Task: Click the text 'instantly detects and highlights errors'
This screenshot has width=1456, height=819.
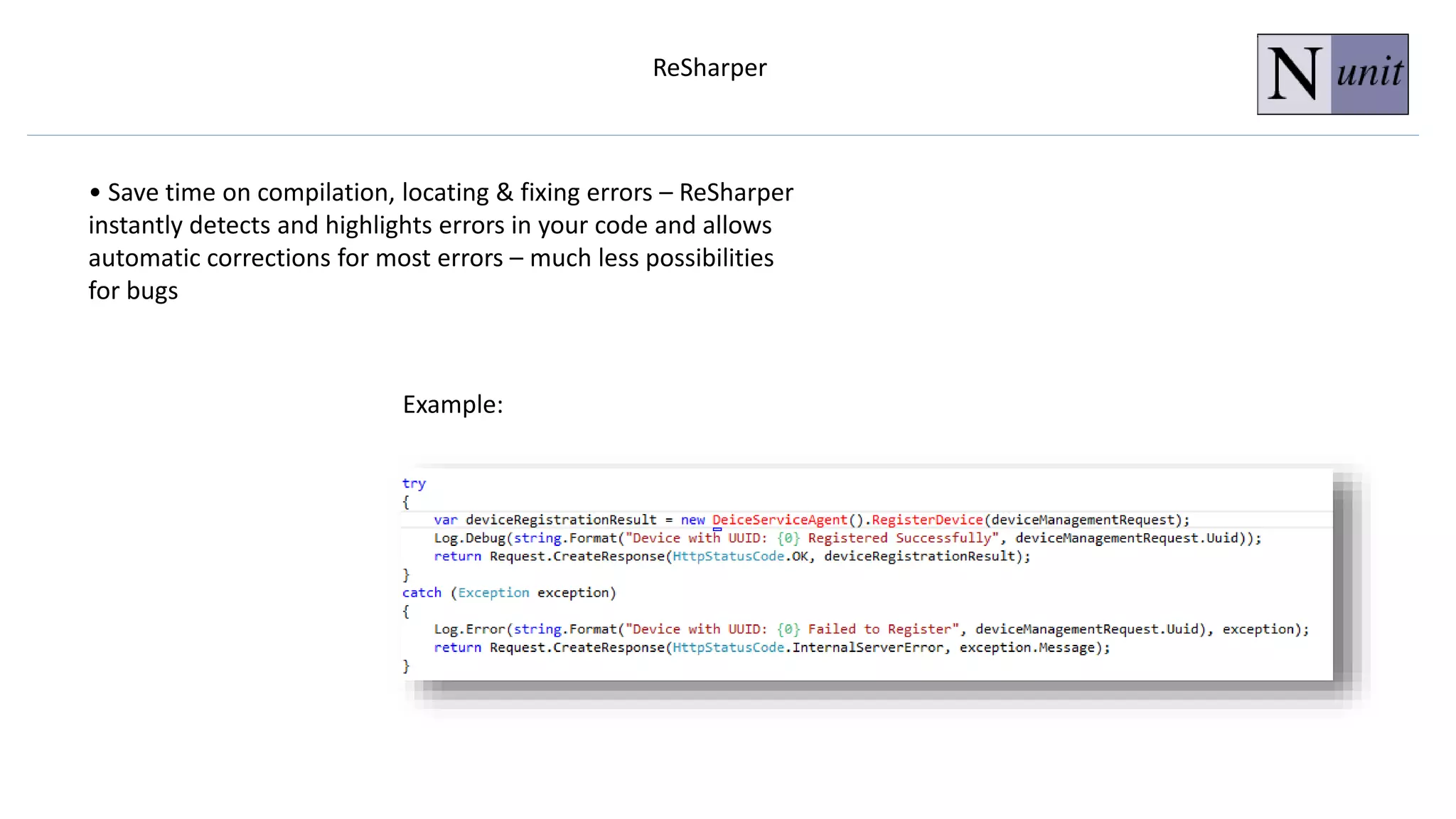Action: point(296,225)
